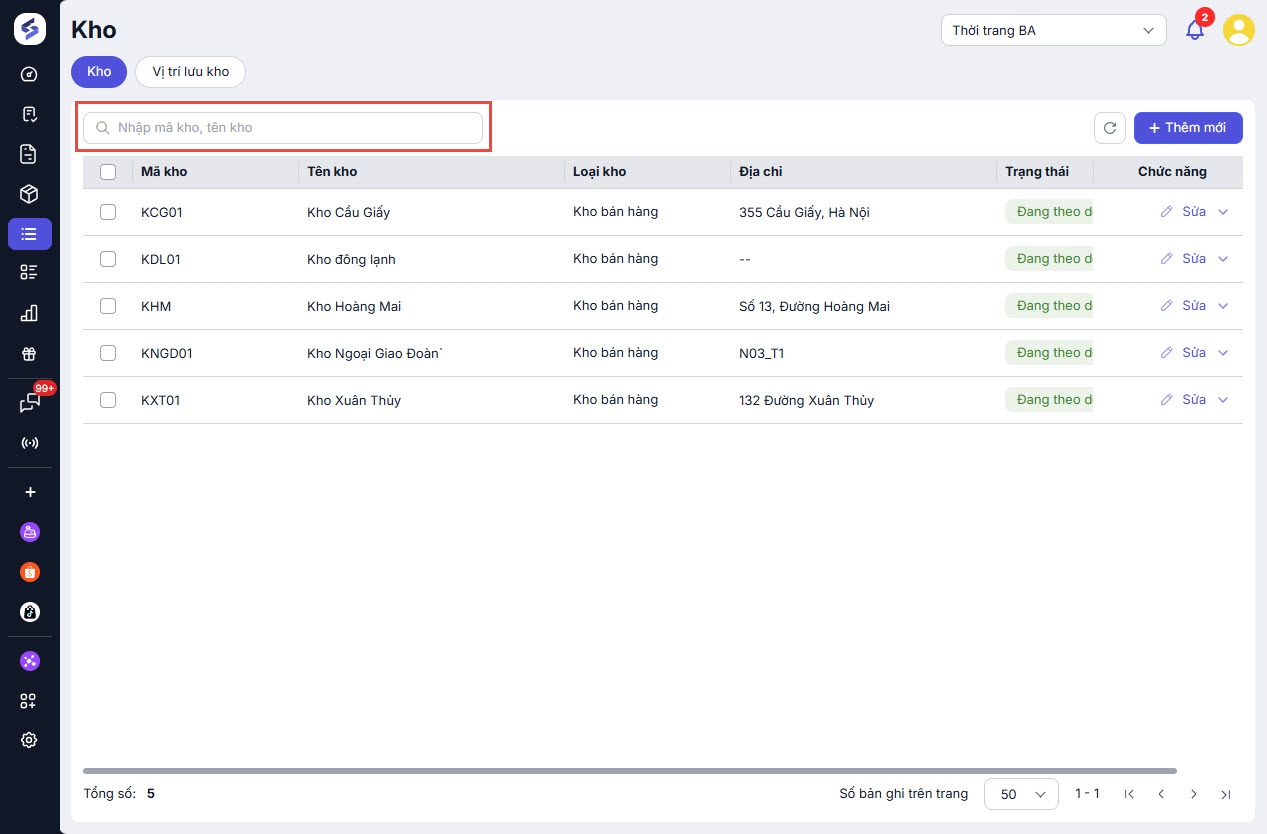Image resolution: width=1267 pixels, height=834 pixels.
Task: Click Sửa for Kho đông lạnh
Action: pos(1194,259)
